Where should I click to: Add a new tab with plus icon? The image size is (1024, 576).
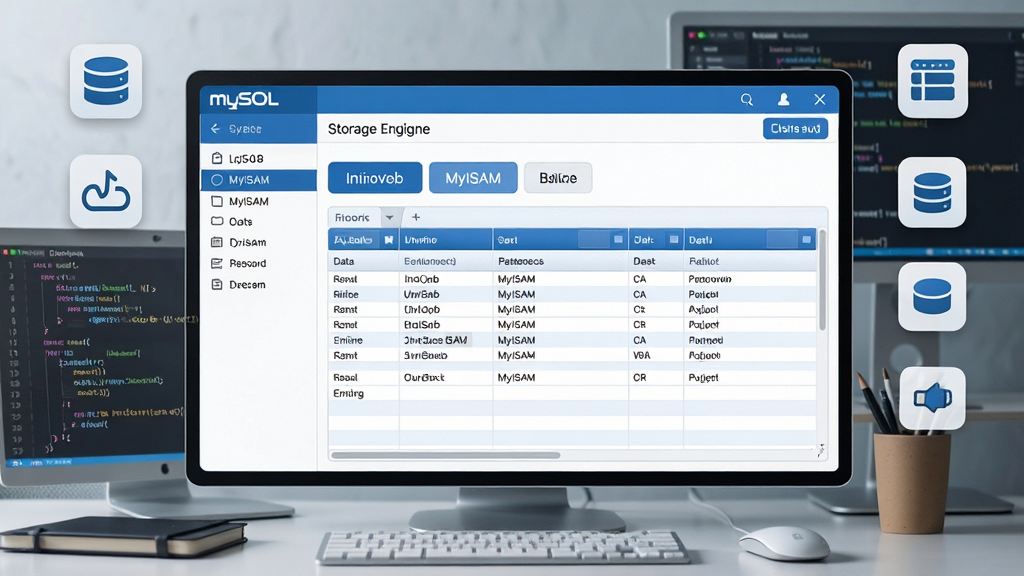416,217
